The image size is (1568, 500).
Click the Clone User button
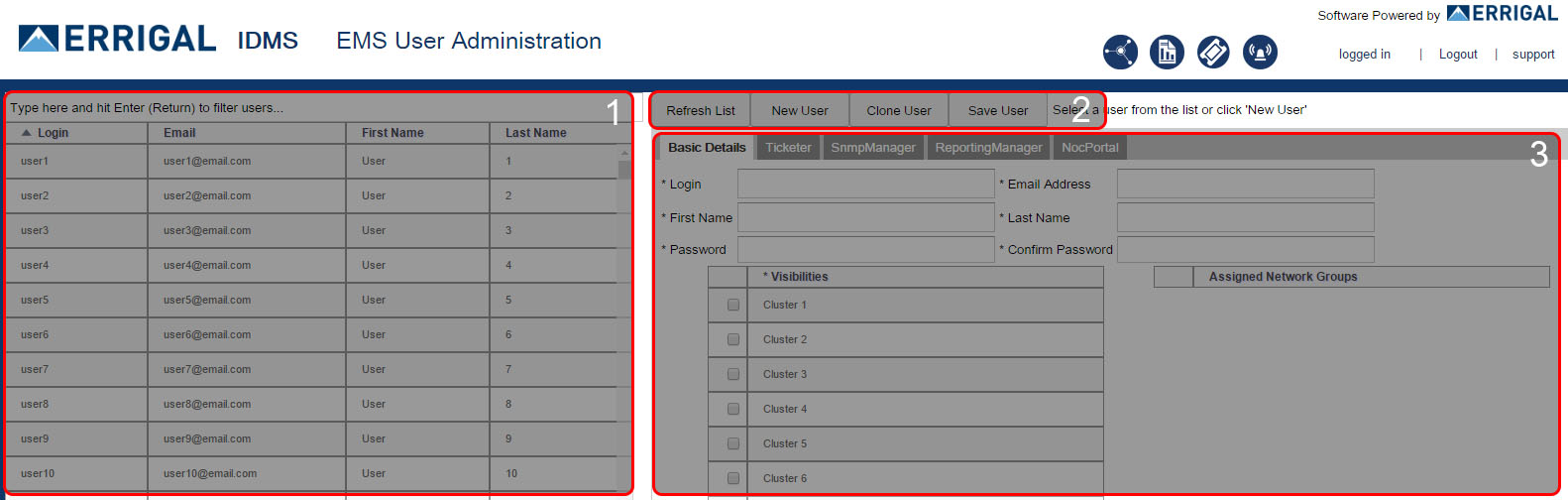pyautogui.click(x=898, y=110)
